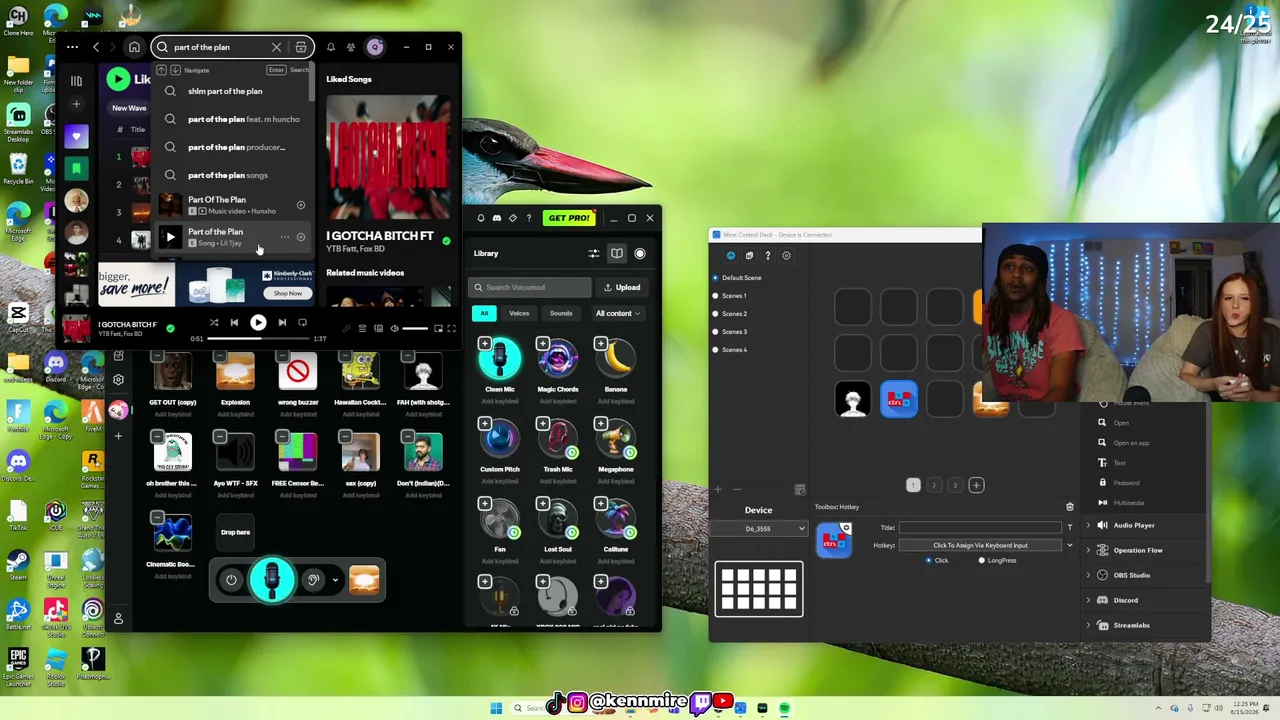
Task: Open Voicemod settings gear in sidebar
Action: tap(118, 380)
